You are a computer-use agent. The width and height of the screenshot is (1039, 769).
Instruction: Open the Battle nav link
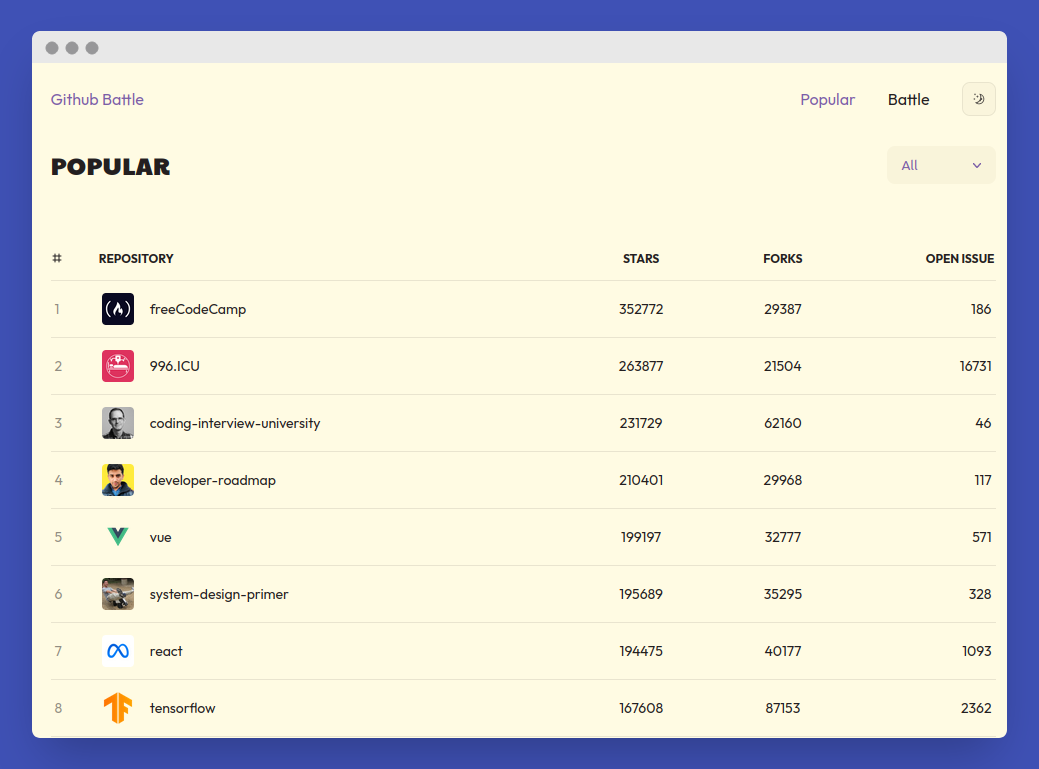click(908, 99)
